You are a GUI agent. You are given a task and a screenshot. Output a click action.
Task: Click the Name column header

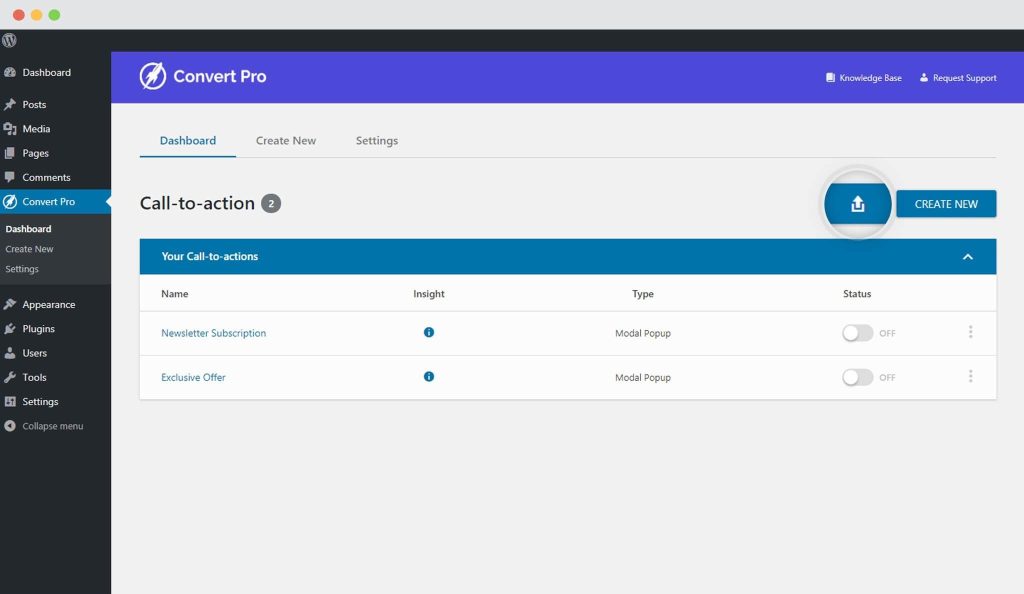click(x=174, y=294)
